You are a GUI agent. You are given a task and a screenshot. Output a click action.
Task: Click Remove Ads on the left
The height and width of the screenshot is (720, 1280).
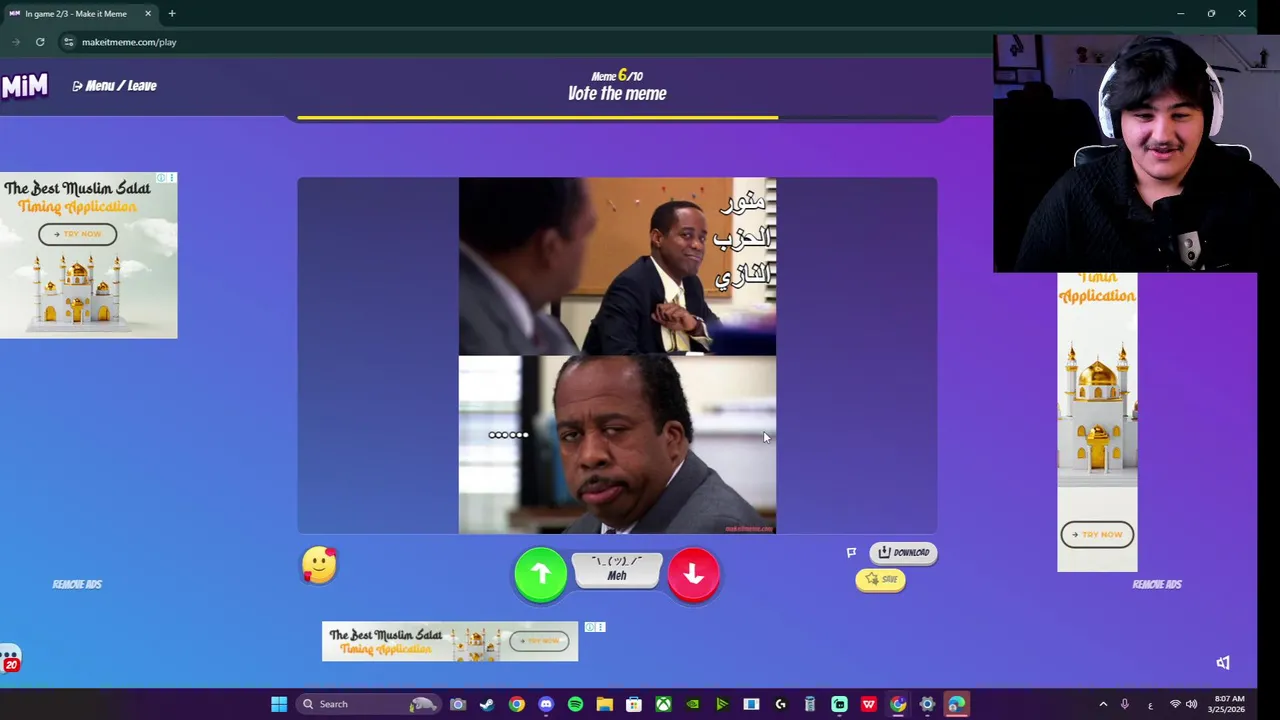click(x=77, y=584)
